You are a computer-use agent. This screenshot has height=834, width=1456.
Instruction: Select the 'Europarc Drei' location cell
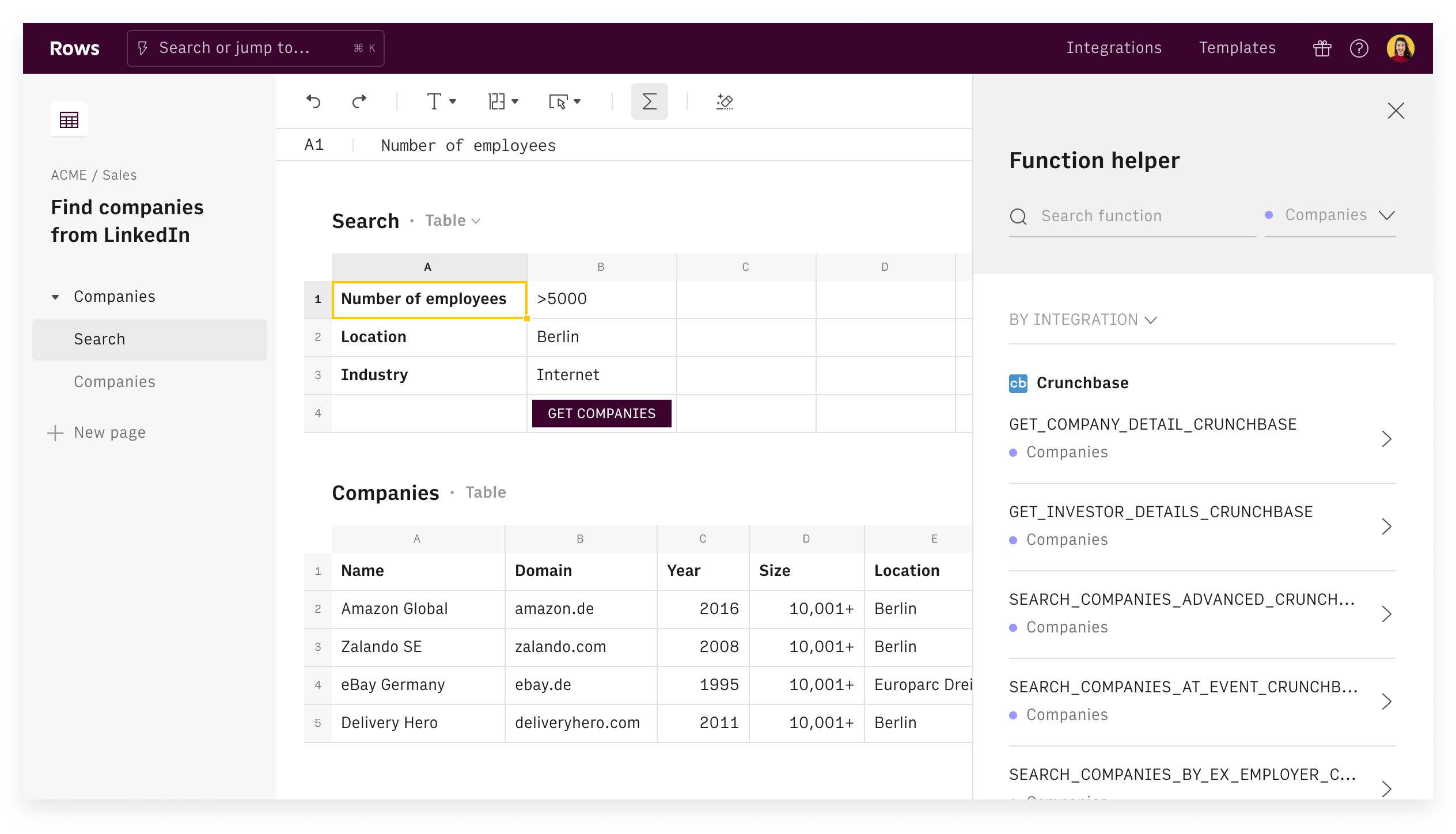point(919,685)
